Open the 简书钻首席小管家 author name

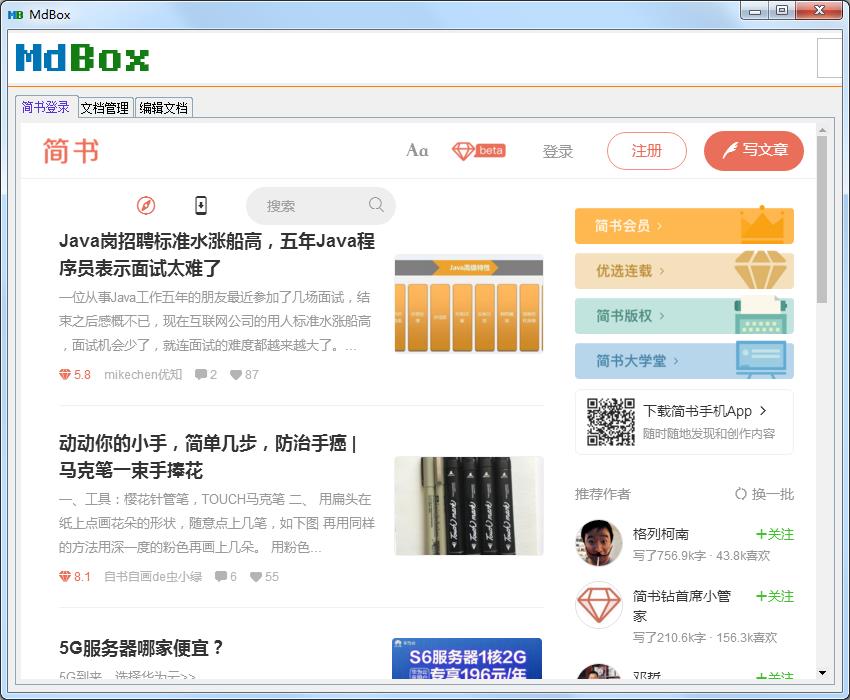coord(682,606)
